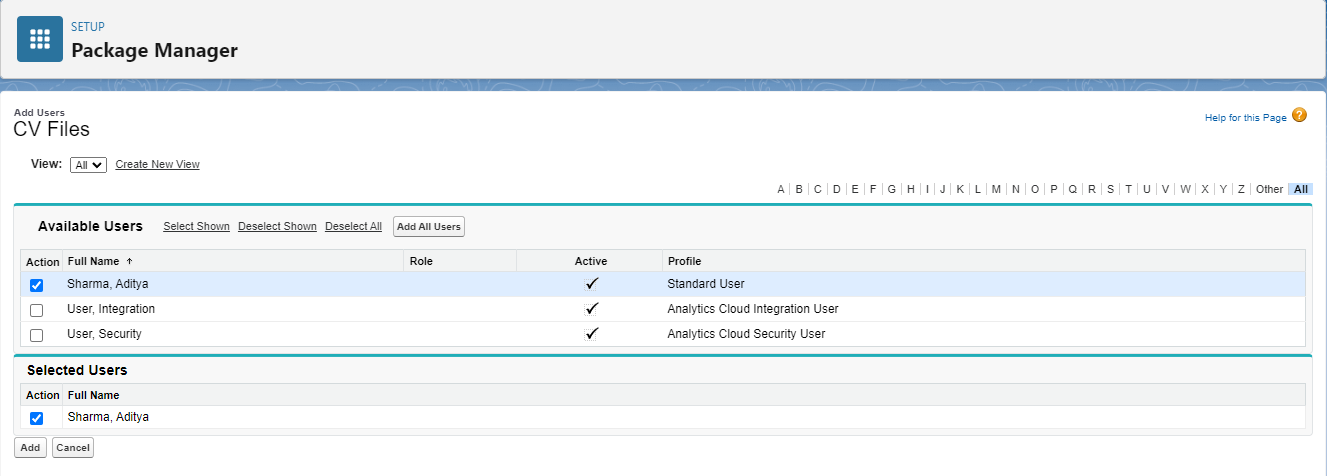
Task: Select the Other filter in alphabet bar
Action: click(1269, 189)
